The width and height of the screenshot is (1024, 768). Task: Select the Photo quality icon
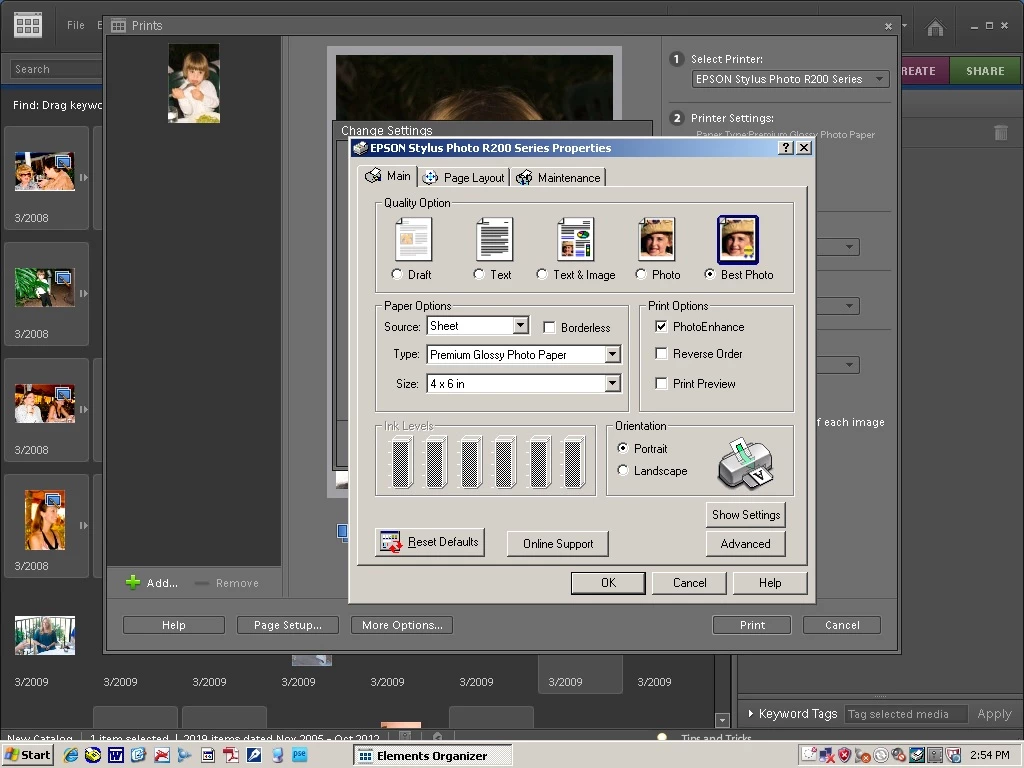click(x=656, y=239)
